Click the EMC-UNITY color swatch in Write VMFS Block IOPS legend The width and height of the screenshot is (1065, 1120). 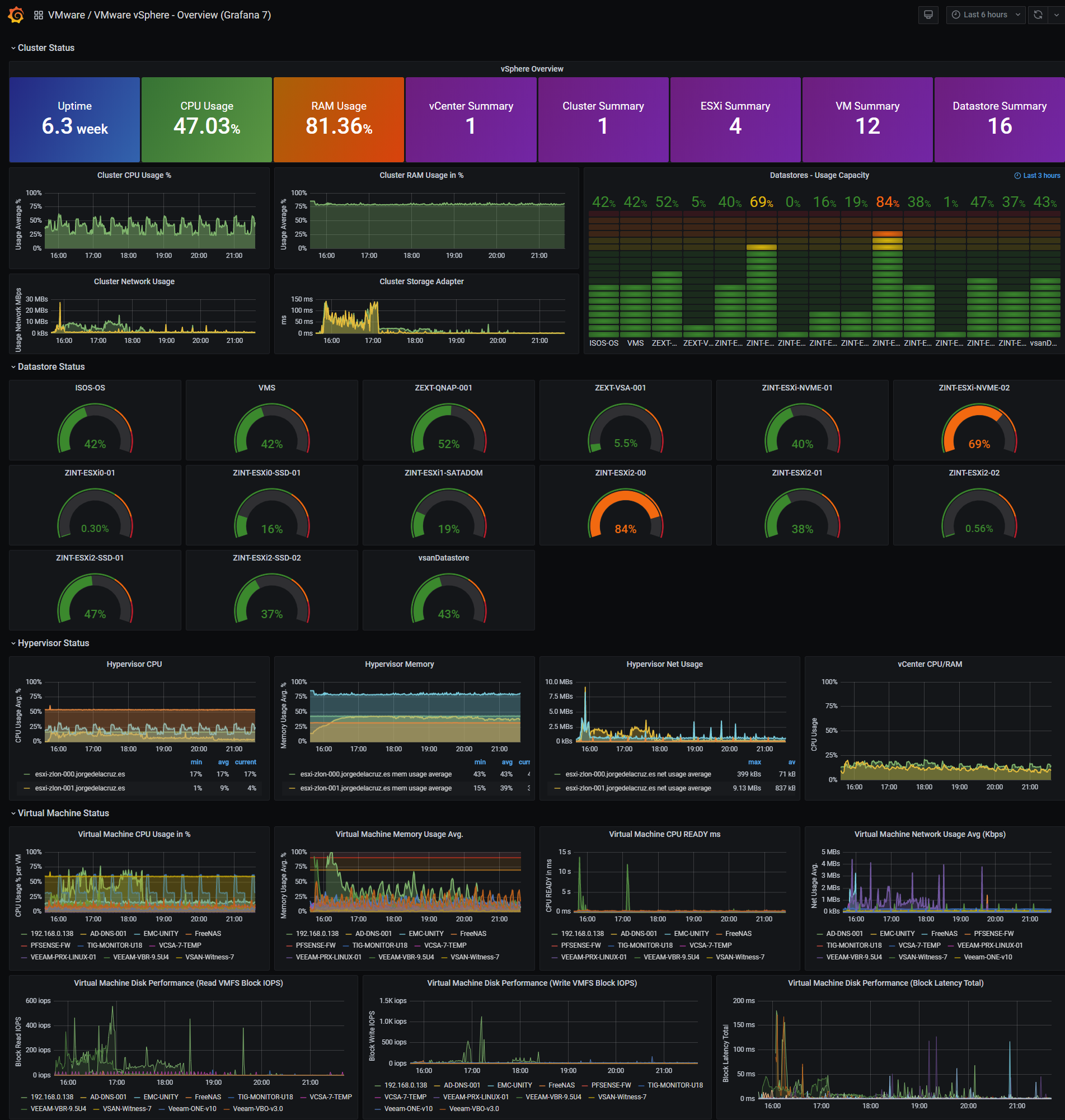[491, 1085]
